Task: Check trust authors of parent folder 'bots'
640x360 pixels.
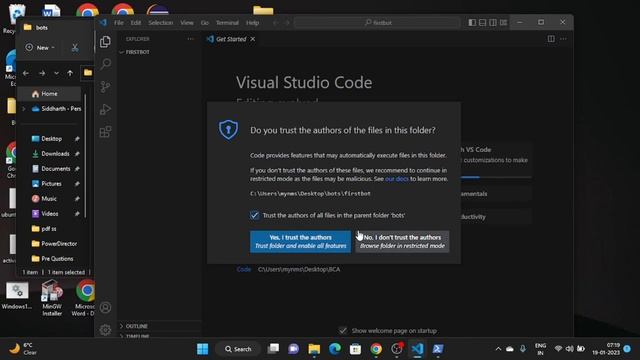Action: (254, 215)
